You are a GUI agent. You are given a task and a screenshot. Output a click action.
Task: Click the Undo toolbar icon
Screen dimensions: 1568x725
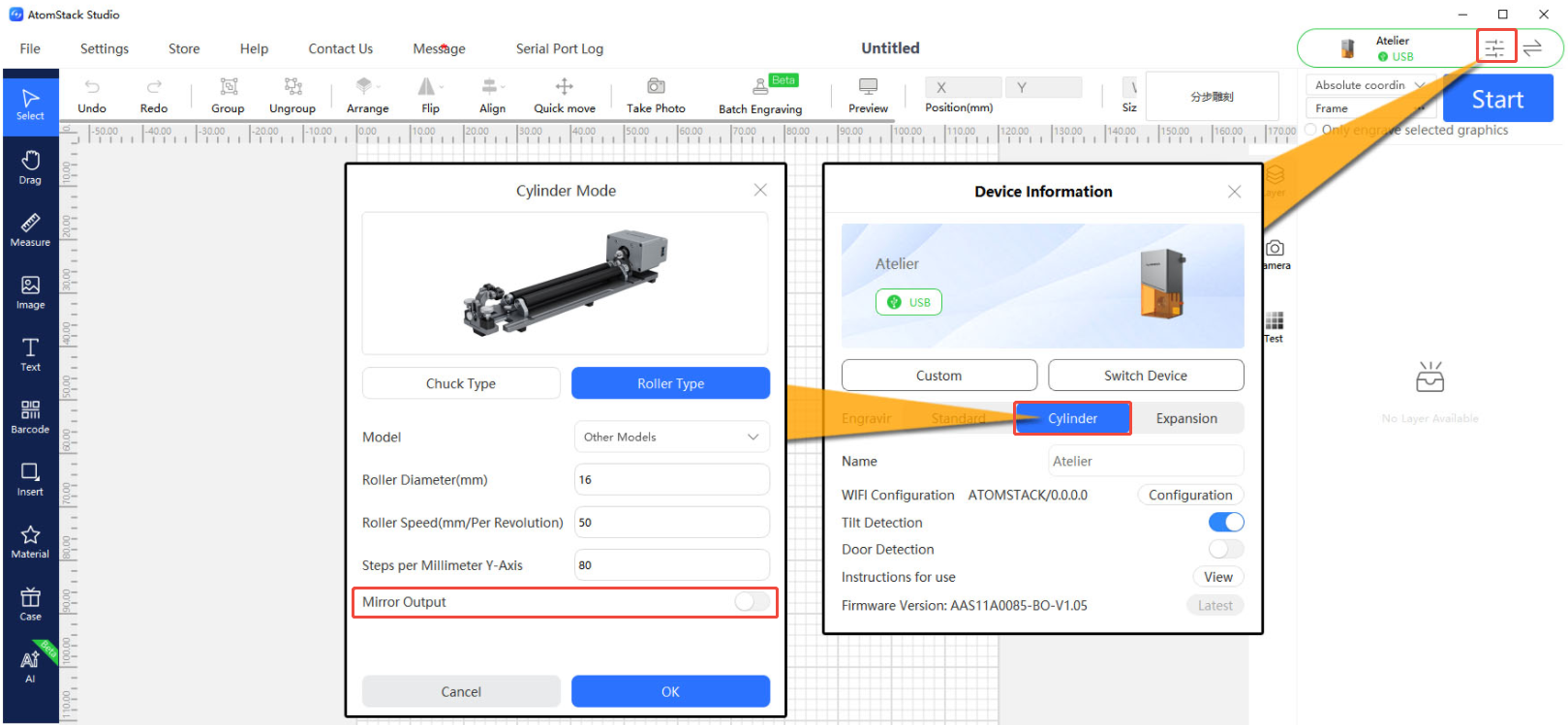coord(92,96)
